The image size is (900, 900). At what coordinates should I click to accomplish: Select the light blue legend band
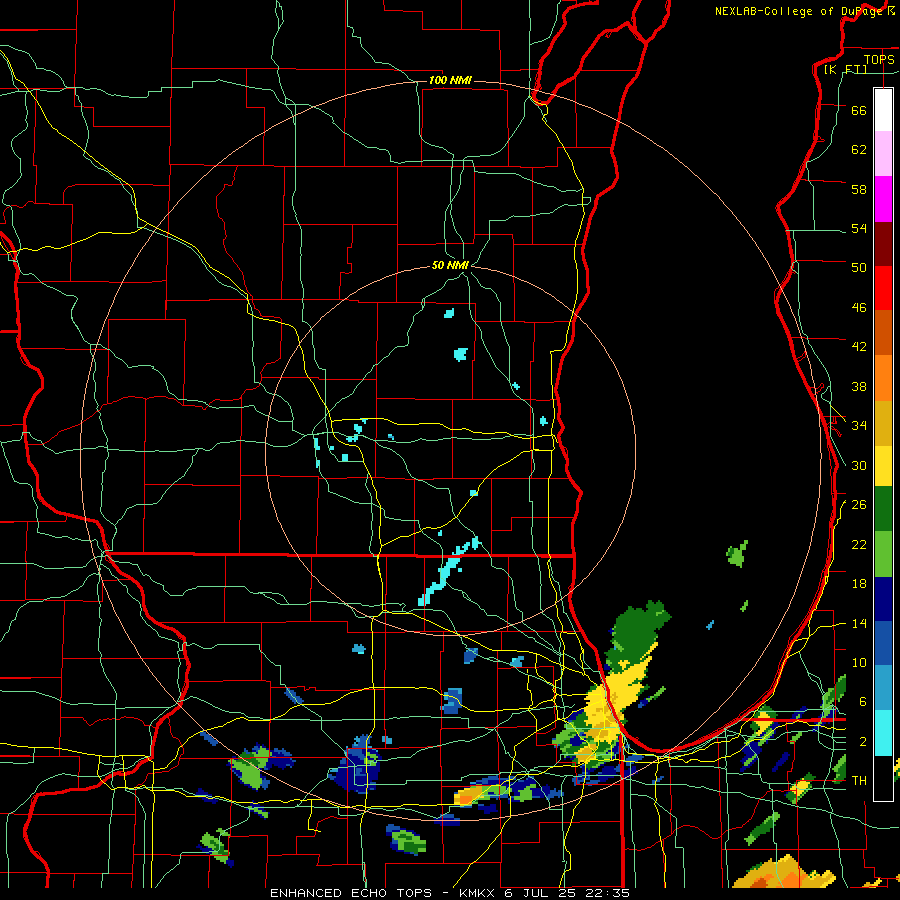pyautogui.click(x=883, y=688)
